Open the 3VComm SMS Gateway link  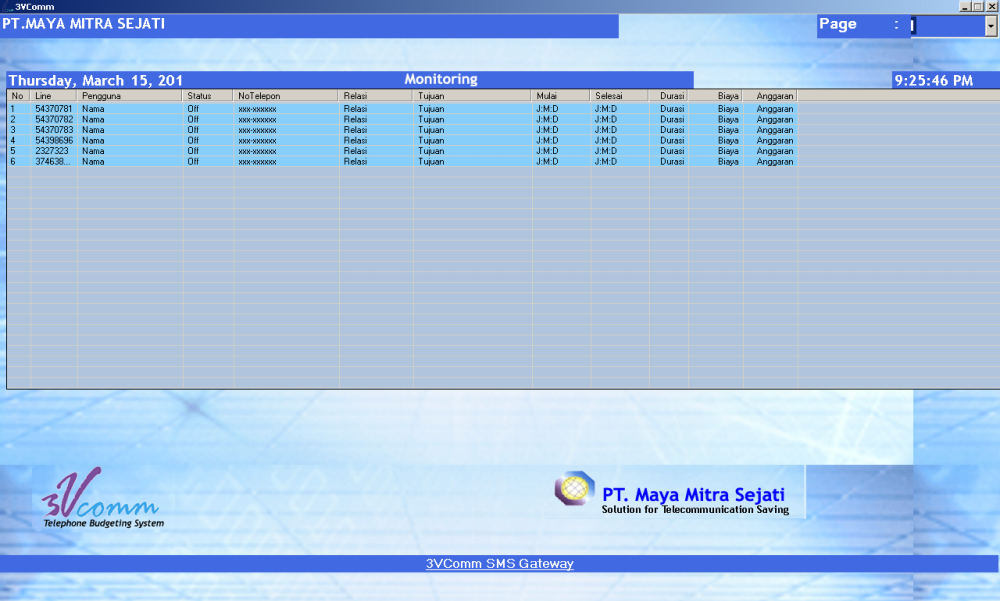coord(499,564)
